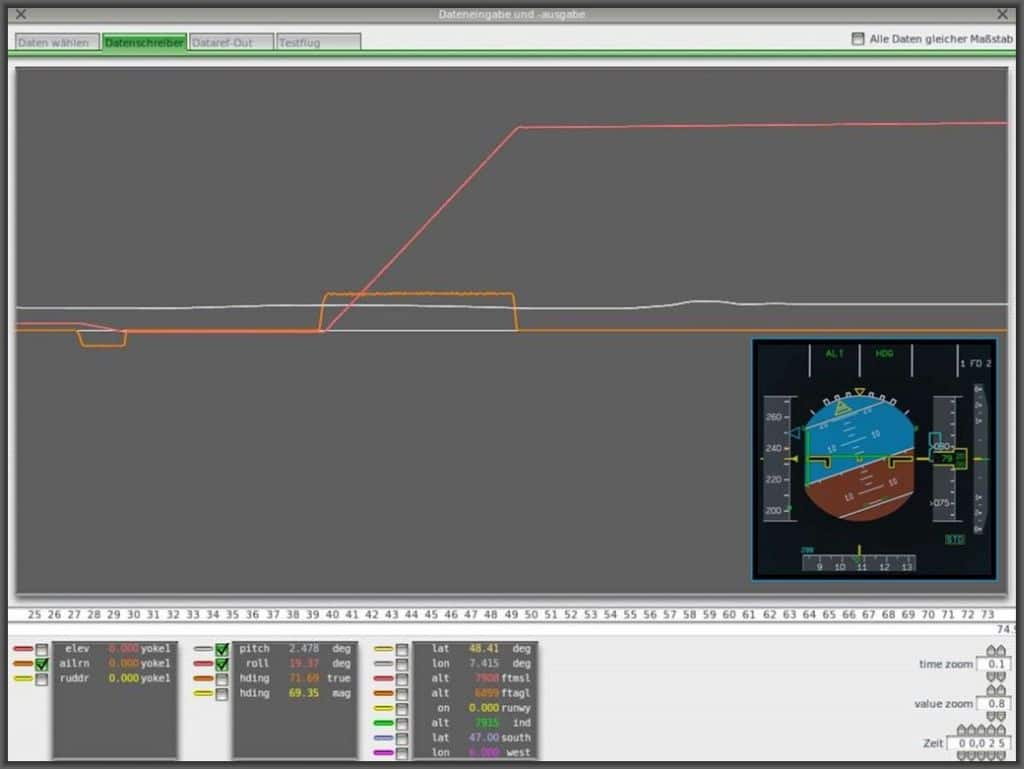Screen dimensions: 1024x769
Task: Check the alt ftmsl plot checkbox
Action: (402, 679)
